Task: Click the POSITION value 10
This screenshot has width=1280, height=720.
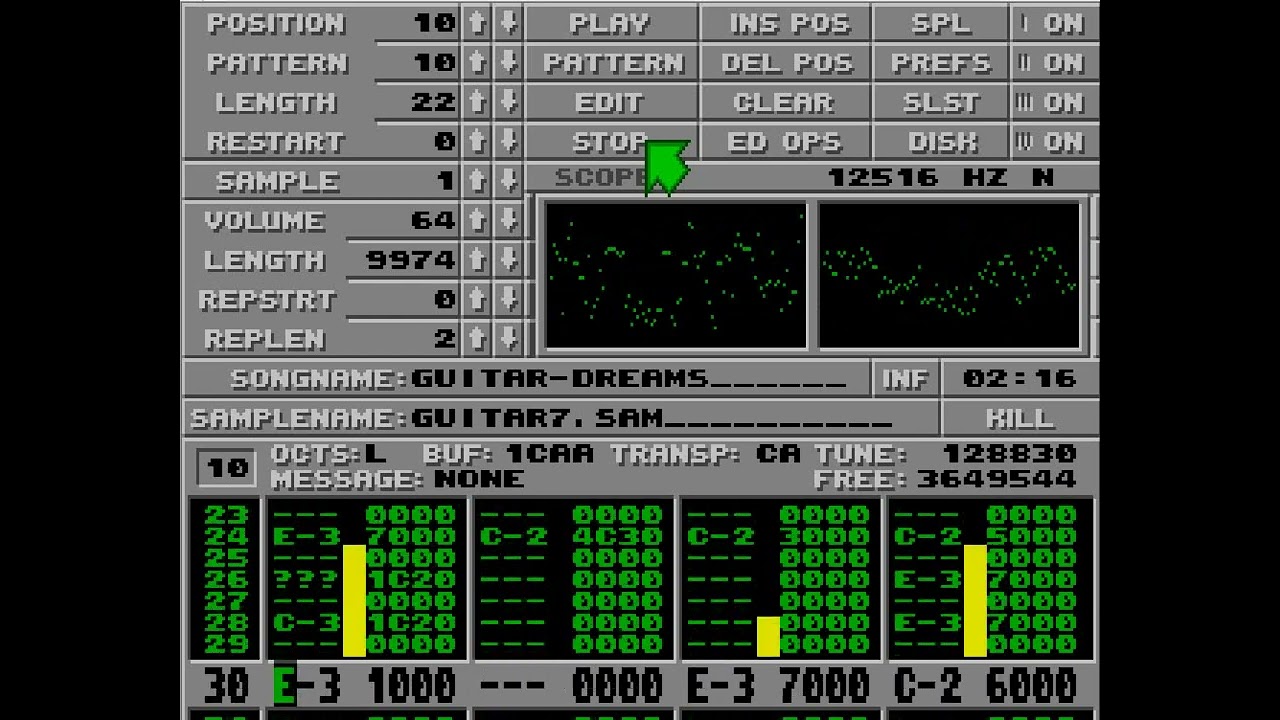Action: (x=434, y=23)
